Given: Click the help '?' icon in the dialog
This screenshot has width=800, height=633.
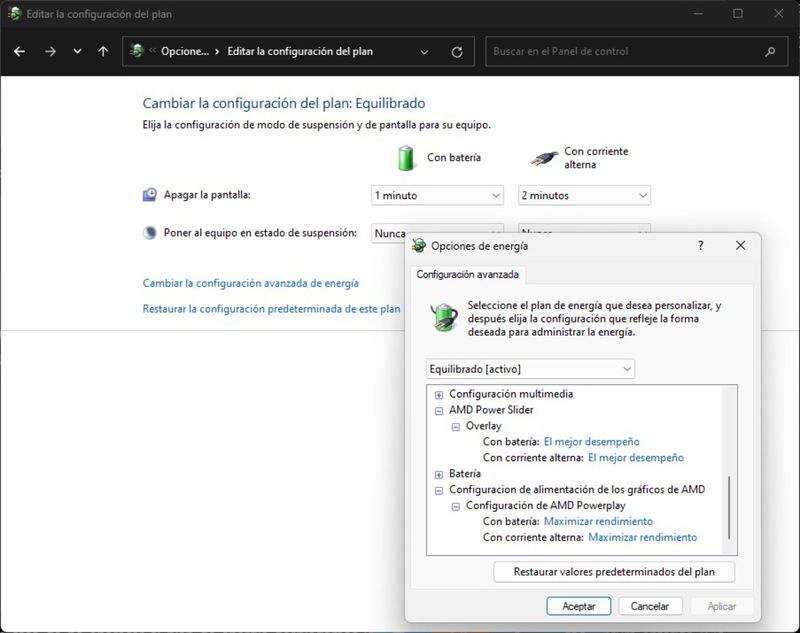Looking at the screenshot, I should (x=700, y=245).
